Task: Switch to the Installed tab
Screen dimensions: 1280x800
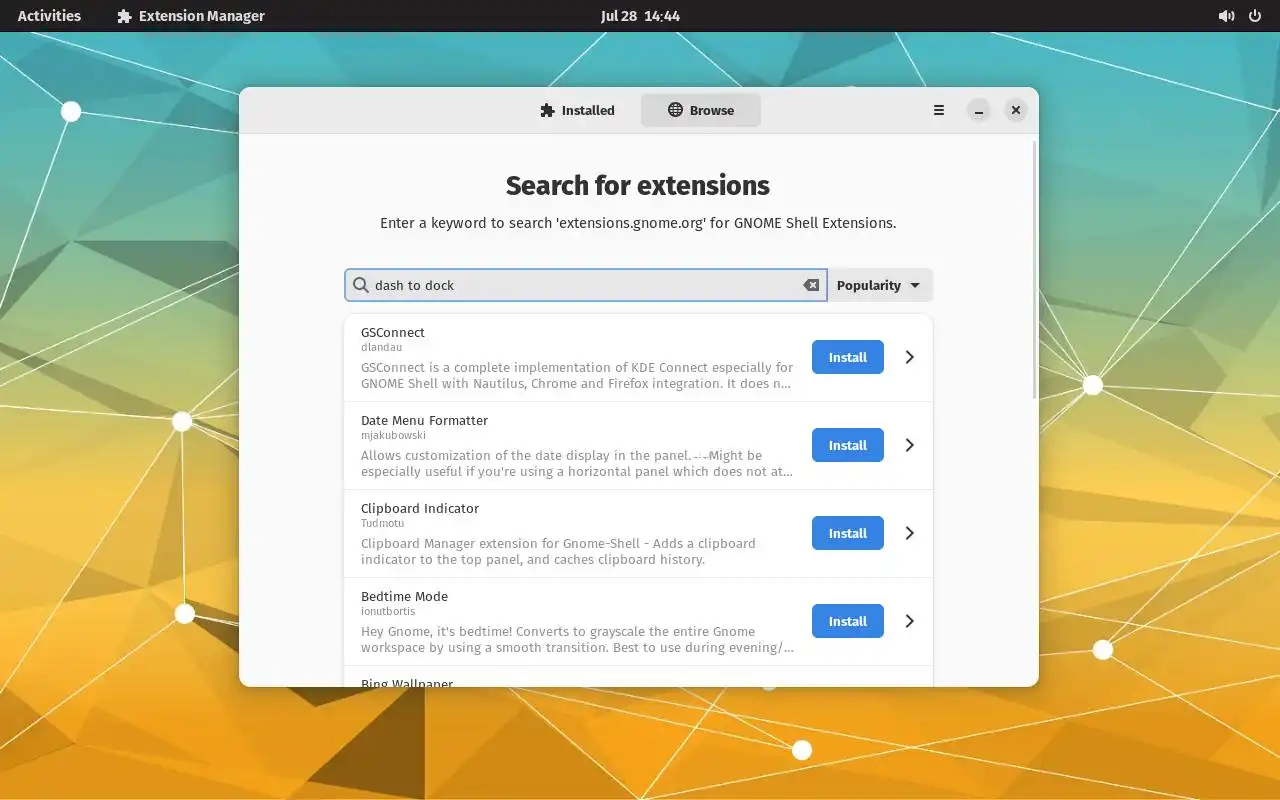Action: (577, 110)
